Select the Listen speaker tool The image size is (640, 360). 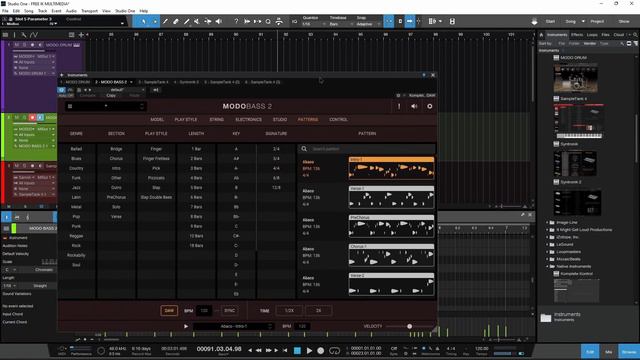click(x=218, y=21)
